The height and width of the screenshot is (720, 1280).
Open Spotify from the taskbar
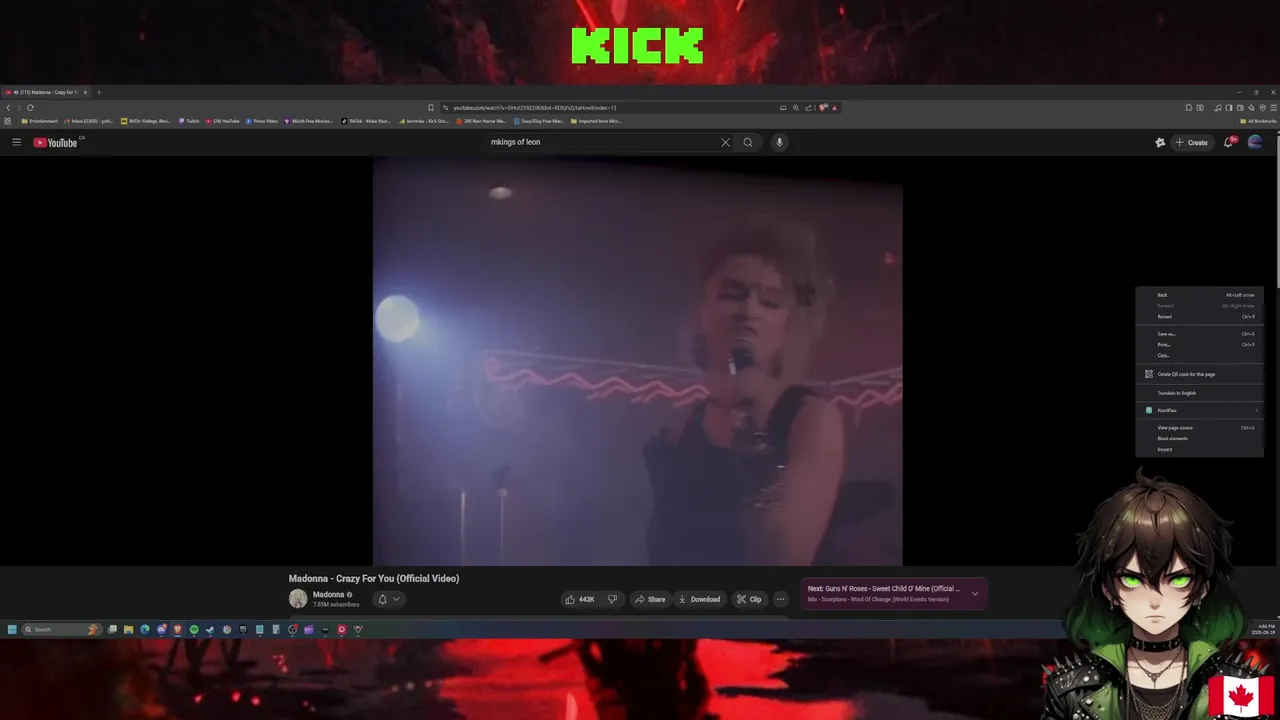(x=194, y=629)
